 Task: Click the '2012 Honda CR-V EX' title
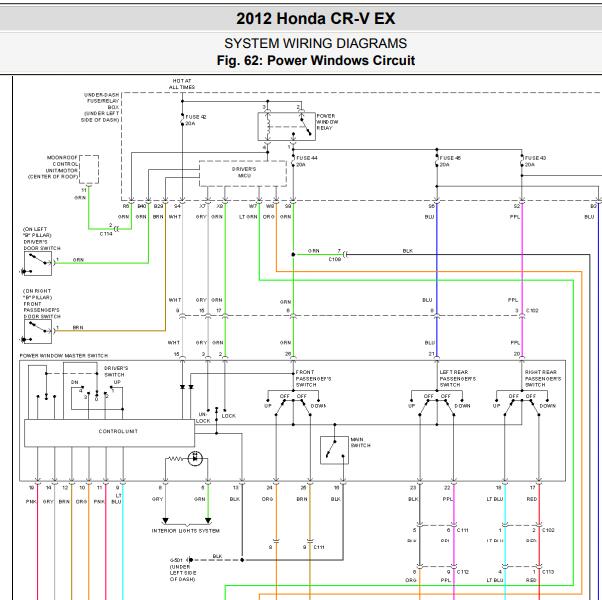[x=315, y=18]
